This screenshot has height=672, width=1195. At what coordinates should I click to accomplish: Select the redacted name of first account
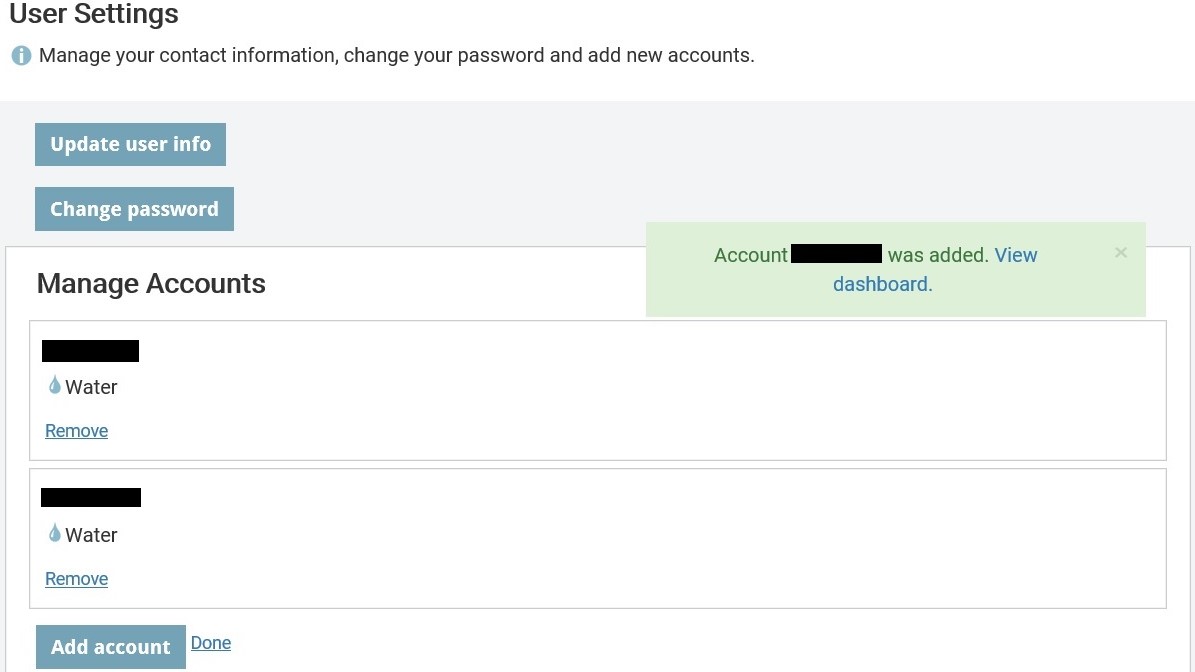(x=90, y=350)
